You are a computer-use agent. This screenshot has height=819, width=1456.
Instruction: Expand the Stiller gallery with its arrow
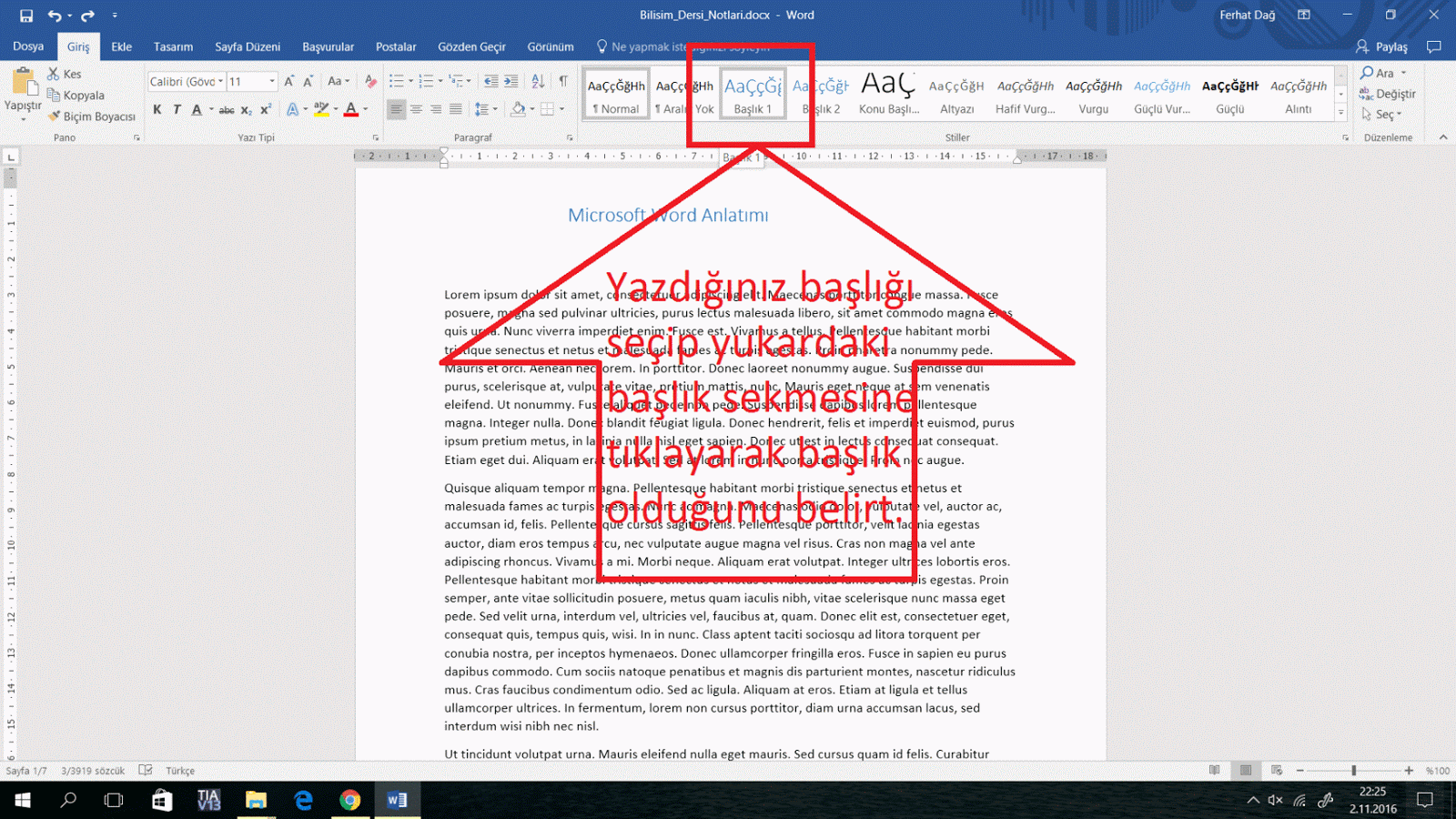[1341, 111]
